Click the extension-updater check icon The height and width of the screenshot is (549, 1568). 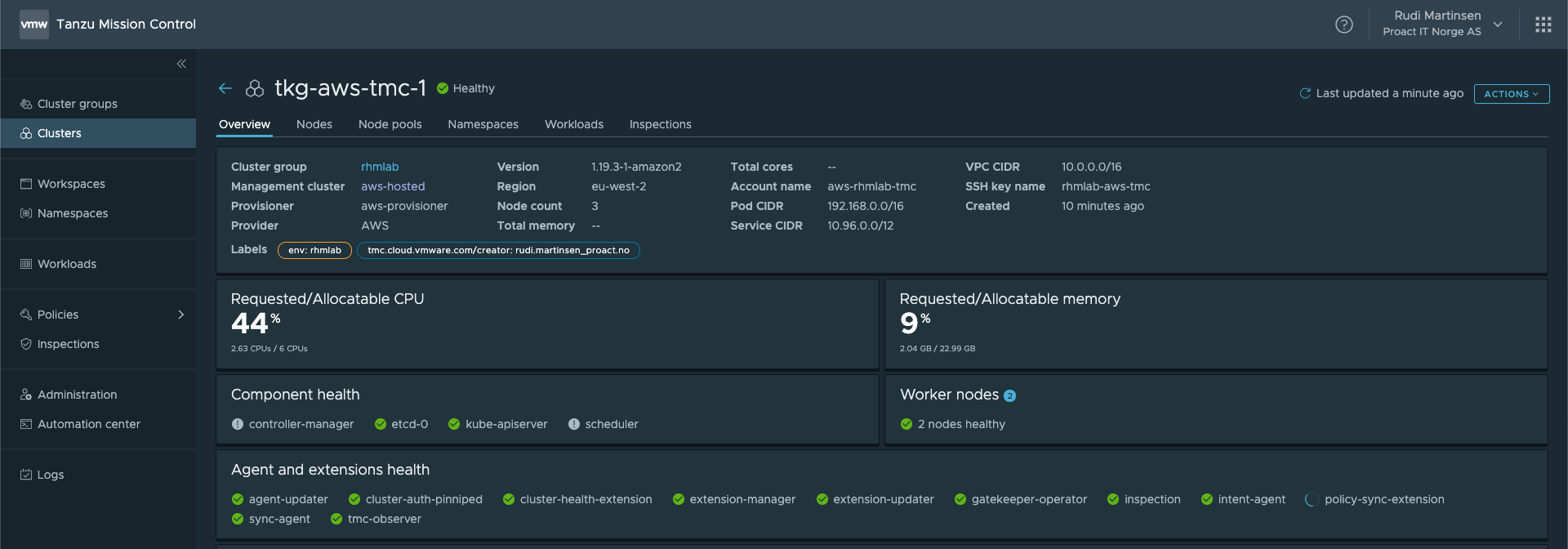tap(822, 499)
